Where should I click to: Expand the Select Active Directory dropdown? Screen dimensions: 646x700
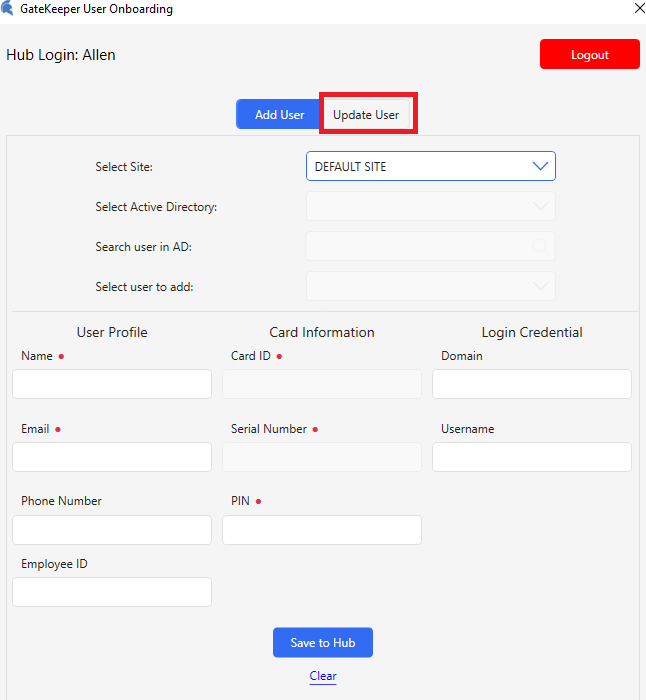click(430, 206)
